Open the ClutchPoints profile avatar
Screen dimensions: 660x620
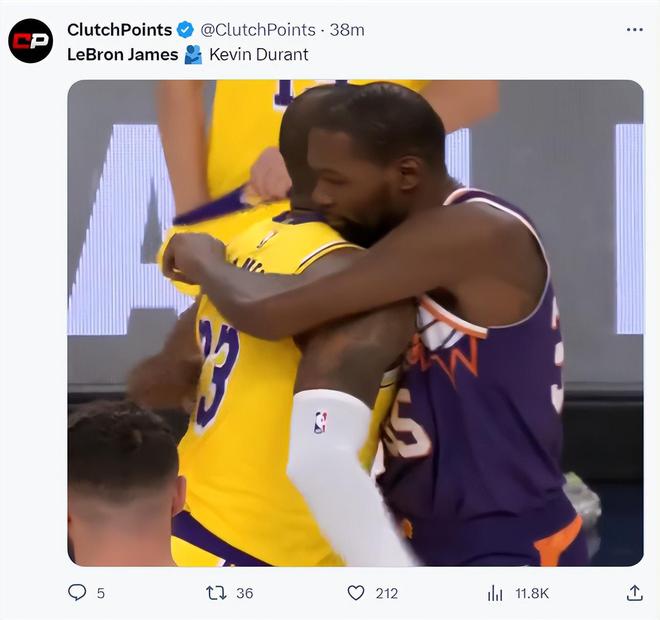(30, 41)
